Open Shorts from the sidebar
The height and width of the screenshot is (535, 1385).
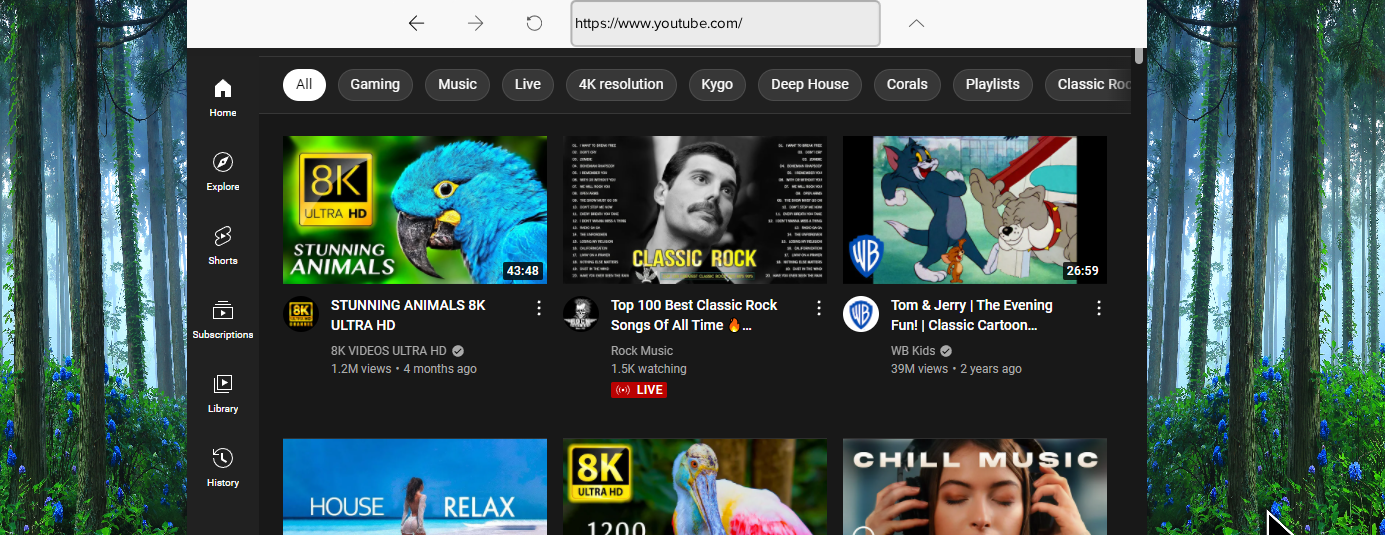coord(223,245)
